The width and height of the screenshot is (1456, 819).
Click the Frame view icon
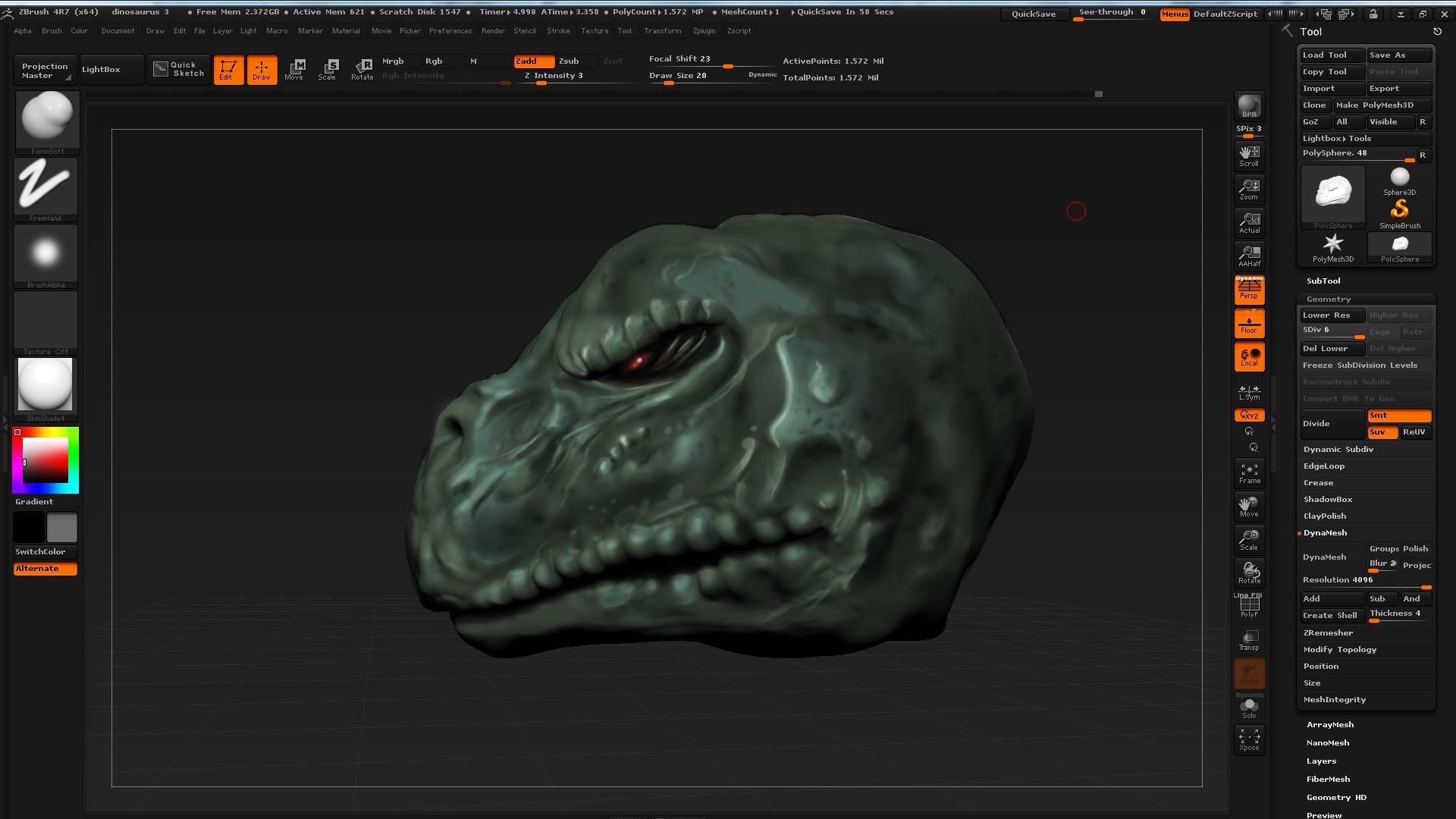pyautogui.click(x=1249, y=473)
